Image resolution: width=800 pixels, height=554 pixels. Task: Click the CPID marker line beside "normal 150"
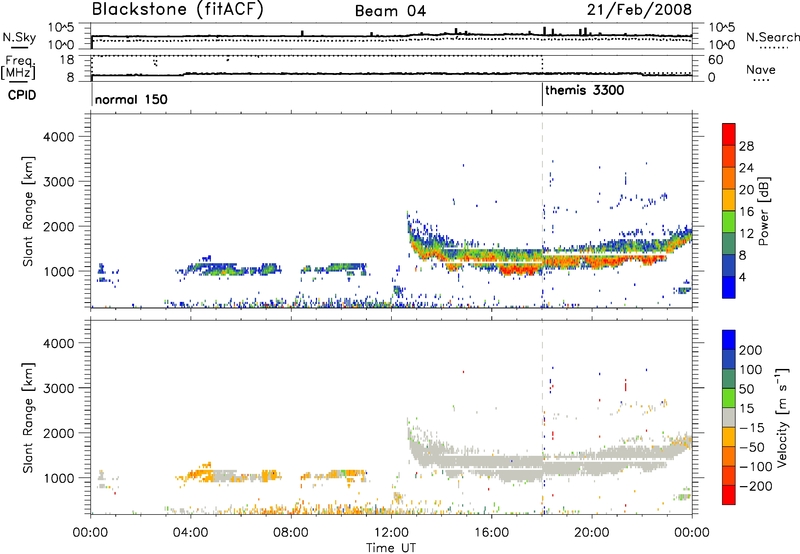tap(91, 95)
